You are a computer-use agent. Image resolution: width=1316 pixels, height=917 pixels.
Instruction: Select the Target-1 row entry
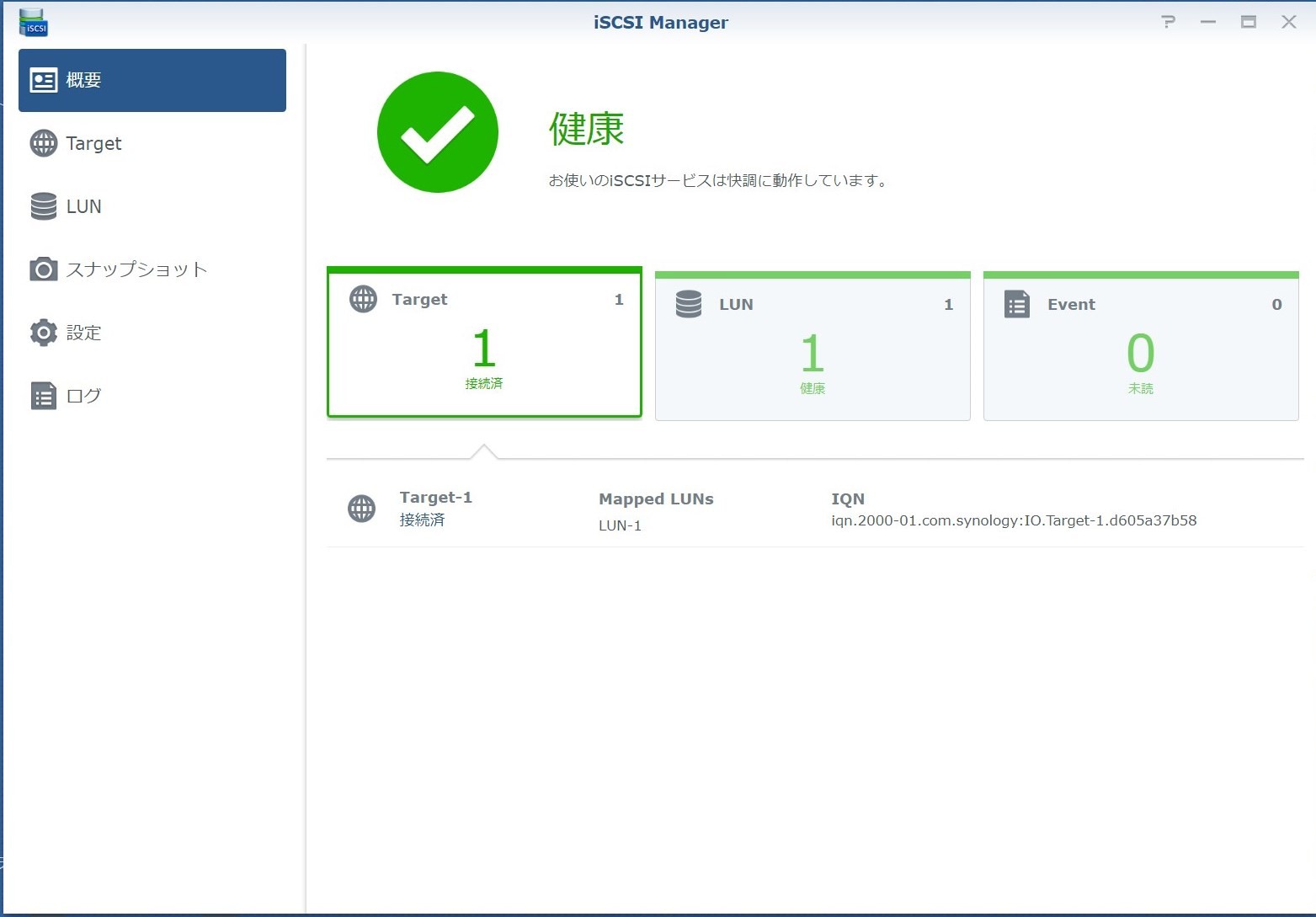pyautogui.click(x=435, y=509)
